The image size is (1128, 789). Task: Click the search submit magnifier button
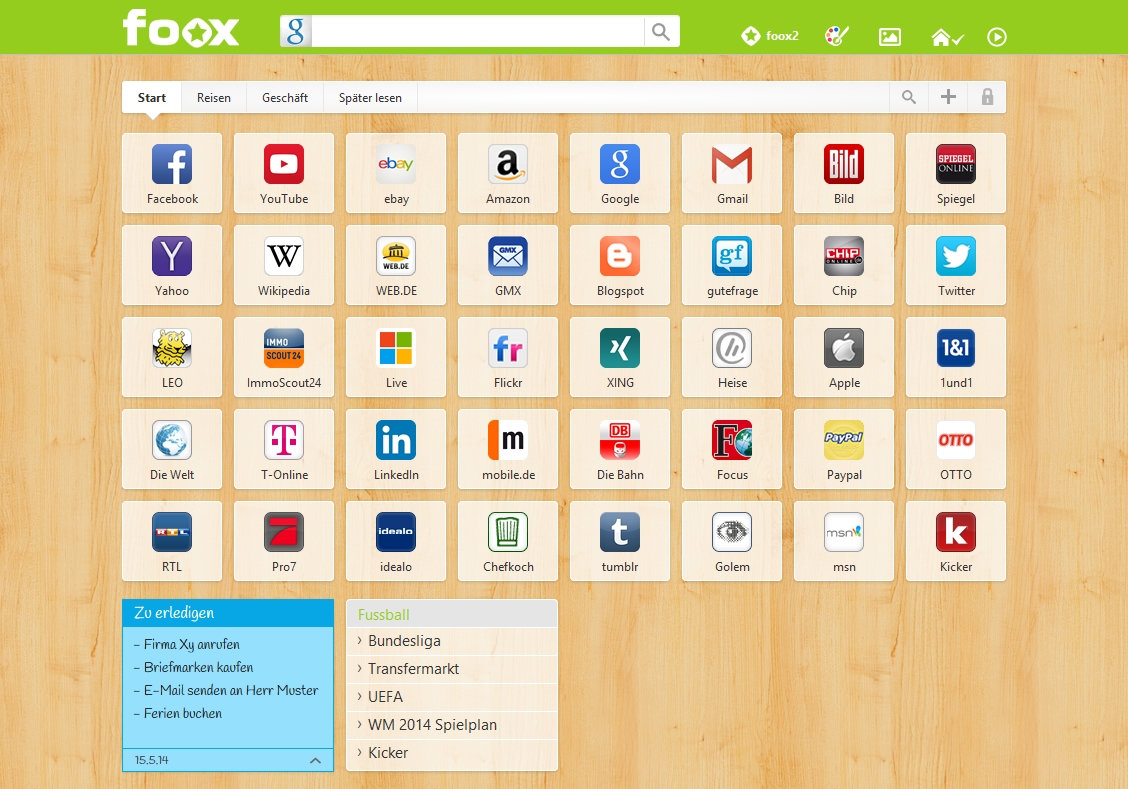(661, 31)
